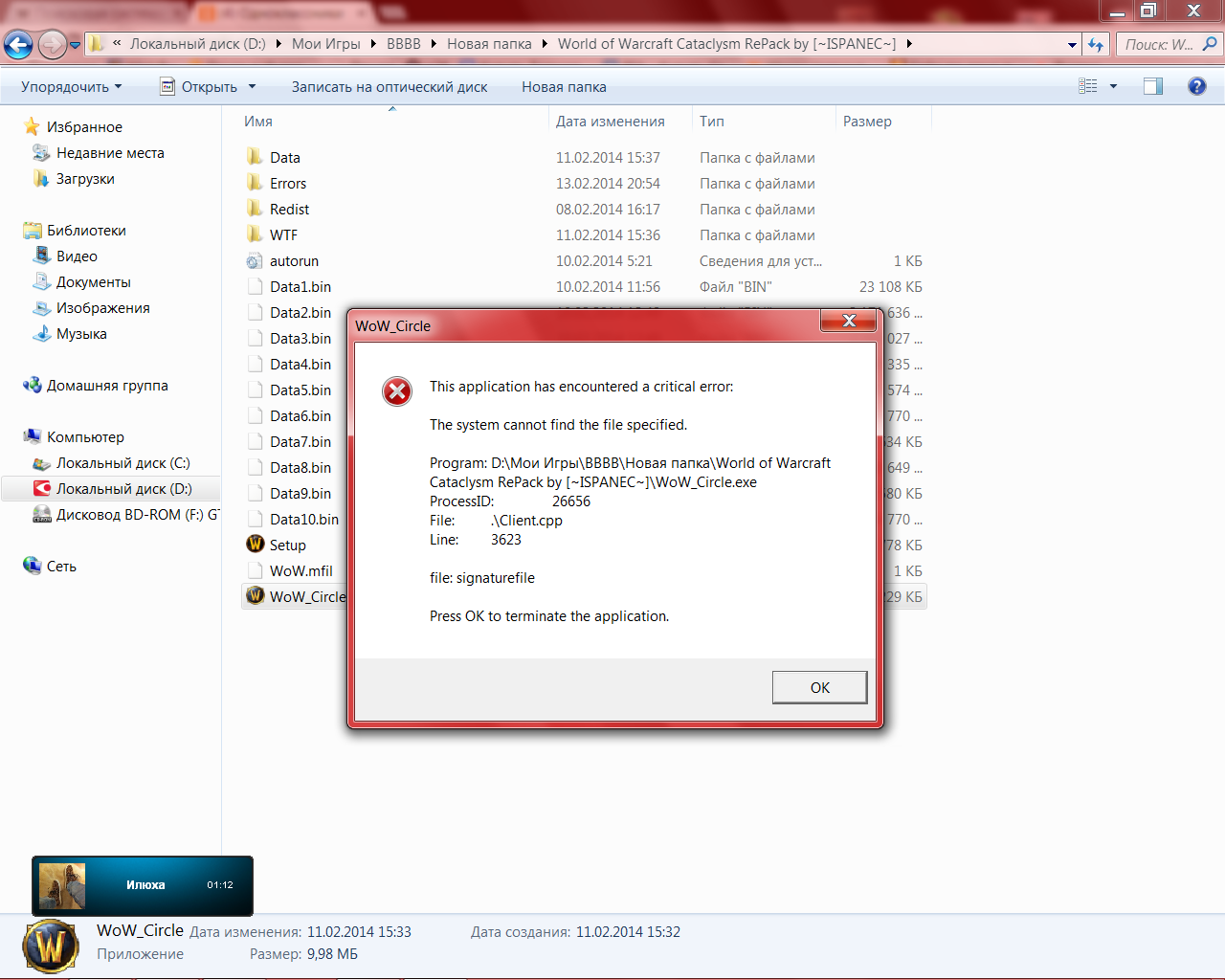Select Домашняя группа in the sidebar

pyautogui.click(x=96, y=385)
